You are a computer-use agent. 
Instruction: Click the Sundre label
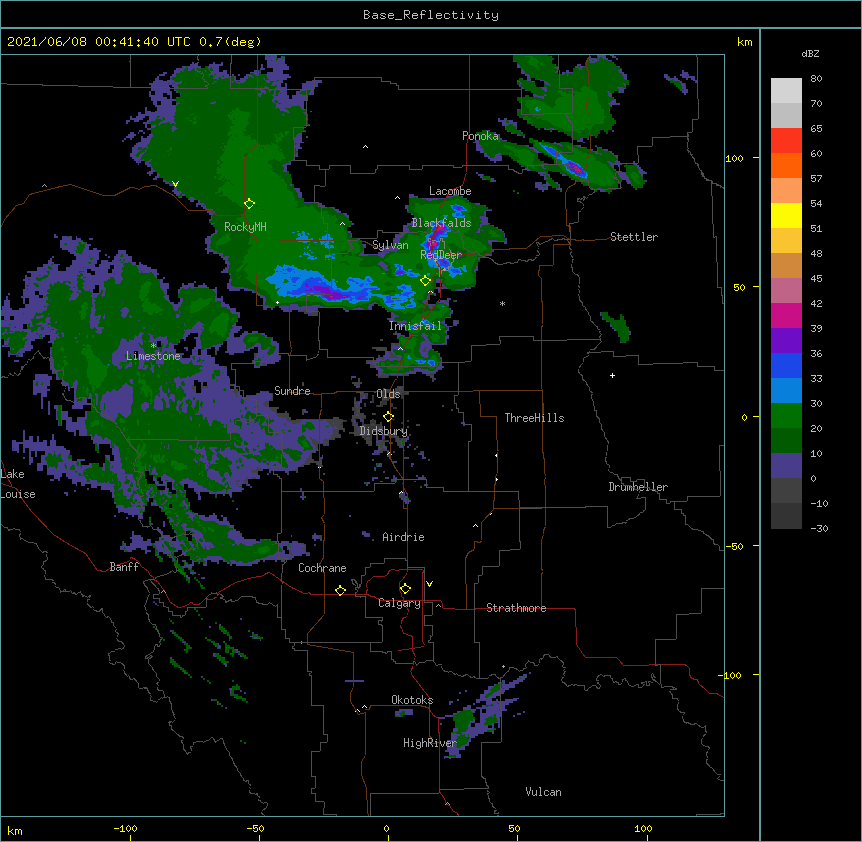click(292, 391)
